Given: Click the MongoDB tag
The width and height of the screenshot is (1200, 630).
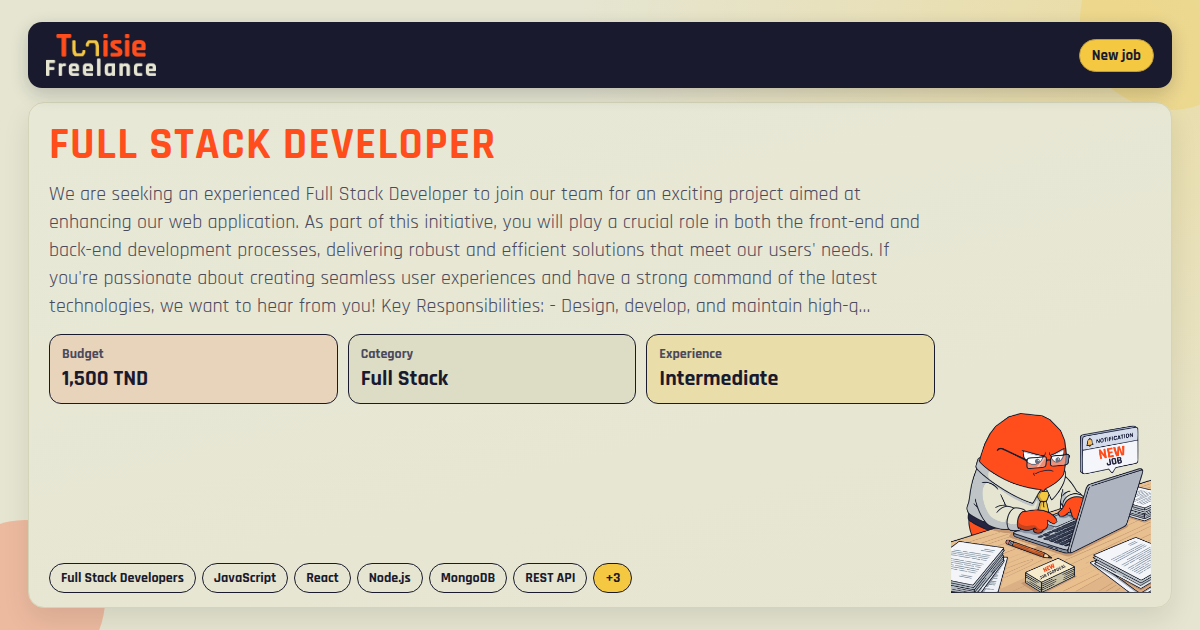Looking at the screenshot, I should coord(468,578).
